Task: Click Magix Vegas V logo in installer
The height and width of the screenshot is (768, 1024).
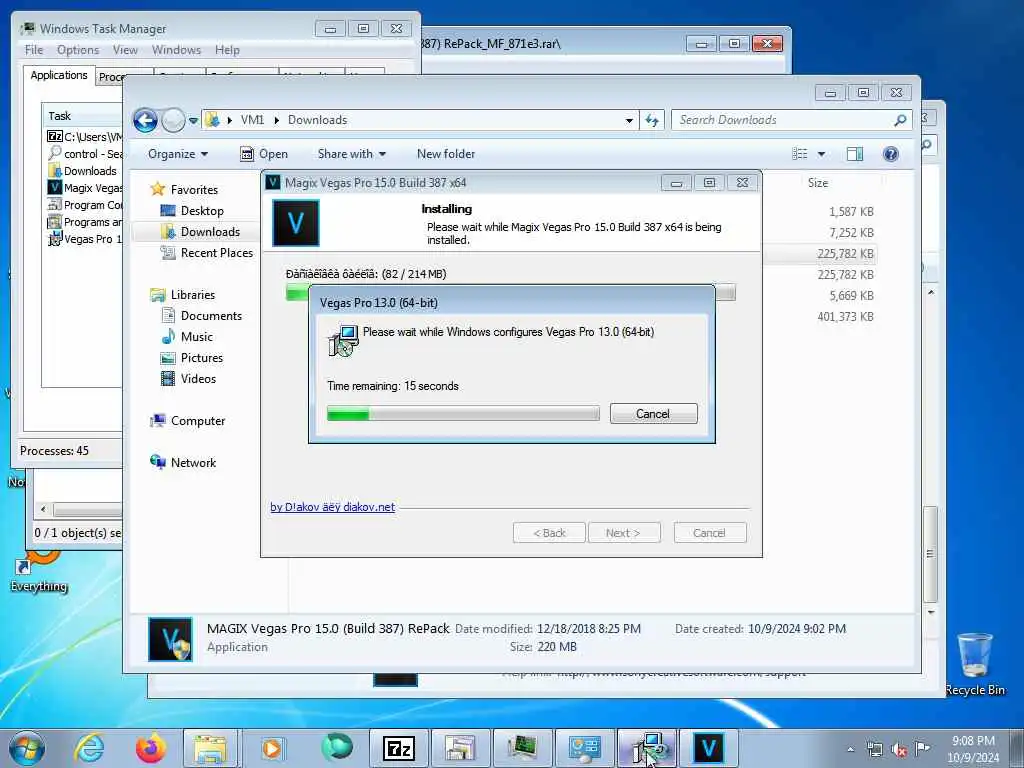Action: tap(295, 223)
